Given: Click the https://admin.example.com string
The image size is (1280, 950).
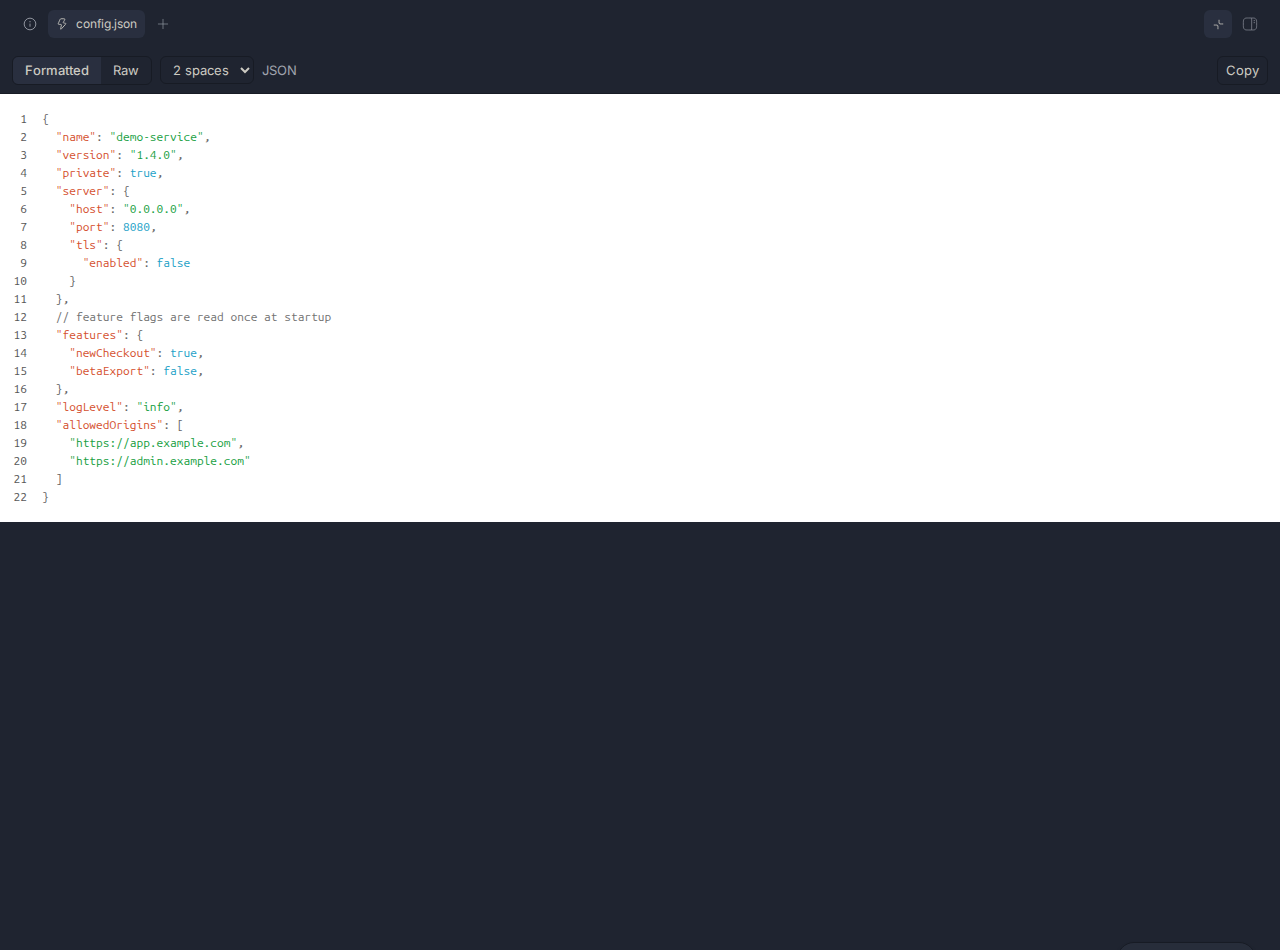Looking at the screenshot, I should 160,461.
